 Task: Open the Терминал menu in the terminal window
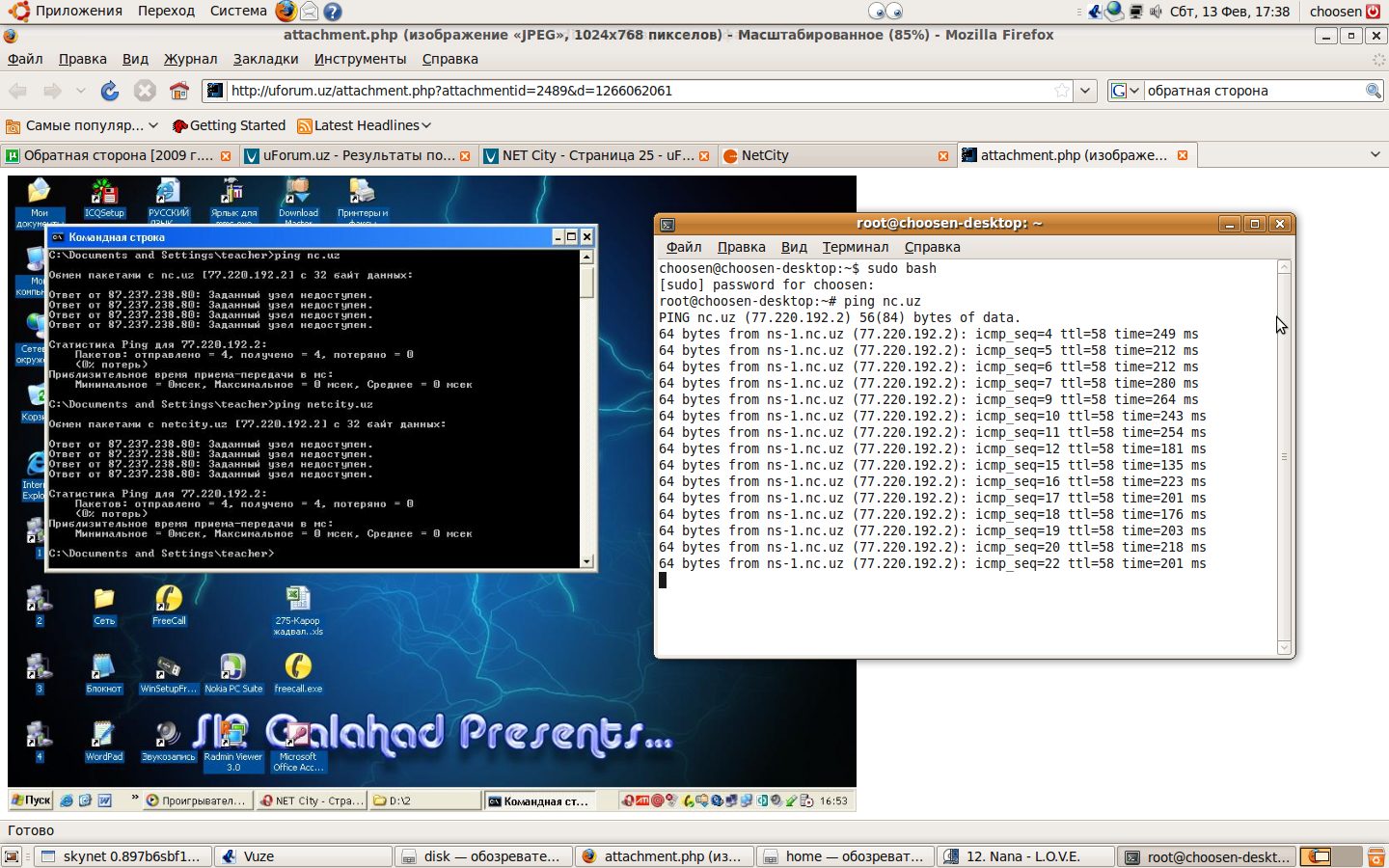pyautogui.click(x=855, y=247)
